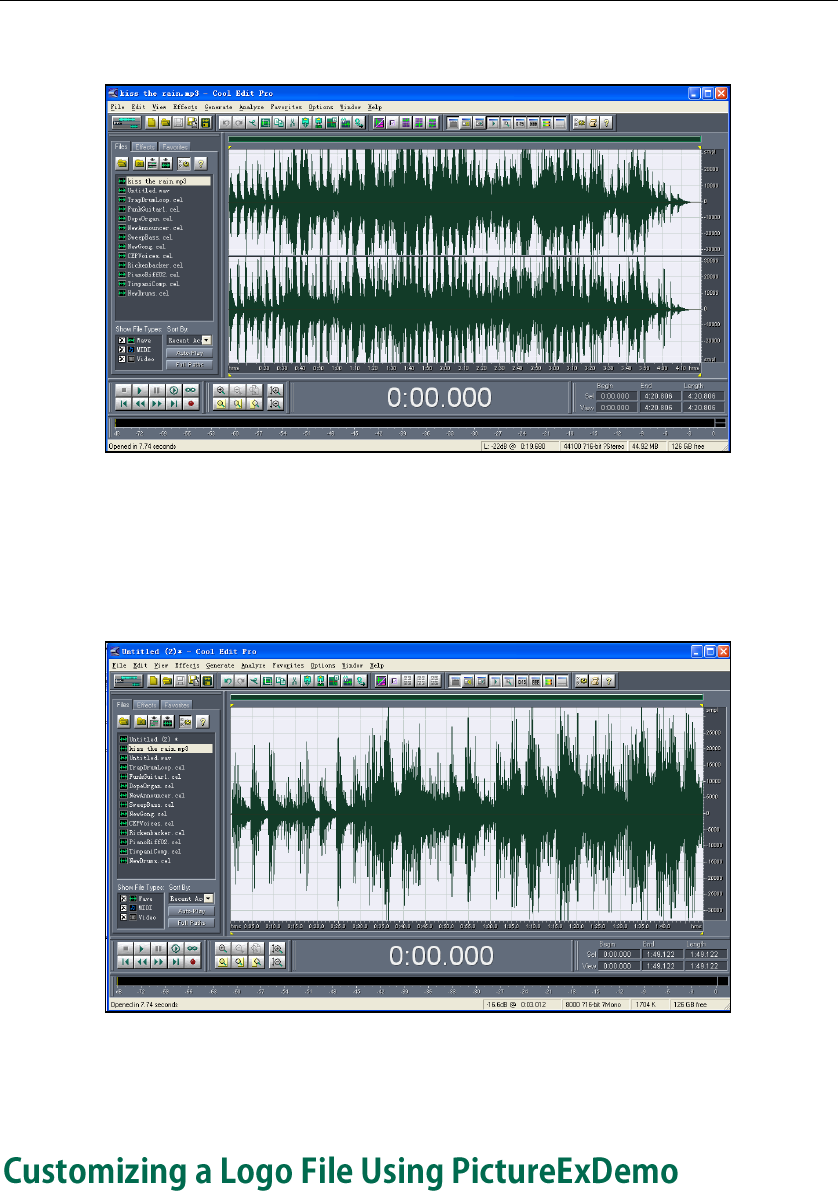Click Pause in the Untitled (2) window
The width and height of the screenshot is (838, 1192).
tap(158, 948)
